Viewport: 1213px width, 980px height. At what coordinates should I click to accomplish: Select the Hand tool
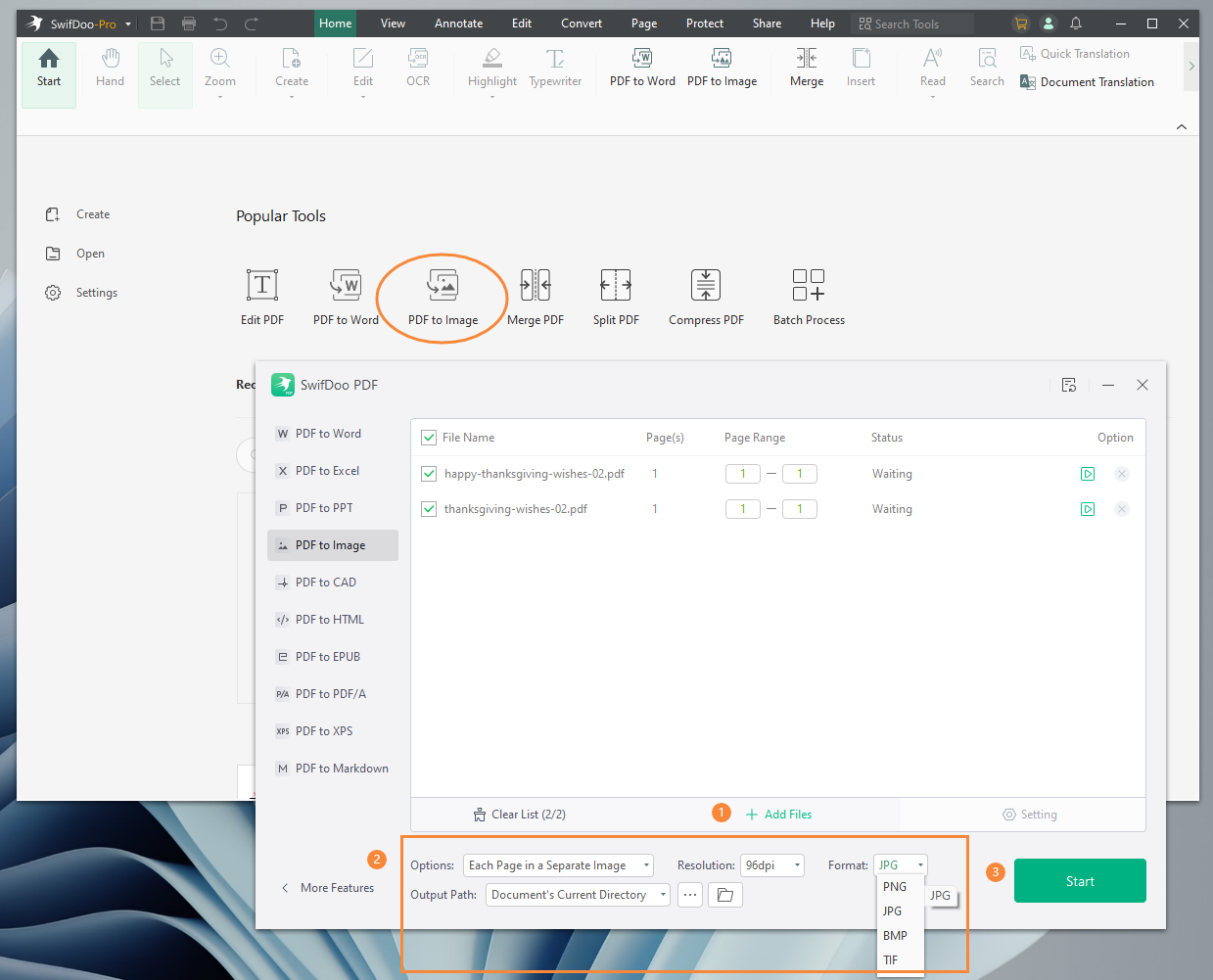[110, 69]
